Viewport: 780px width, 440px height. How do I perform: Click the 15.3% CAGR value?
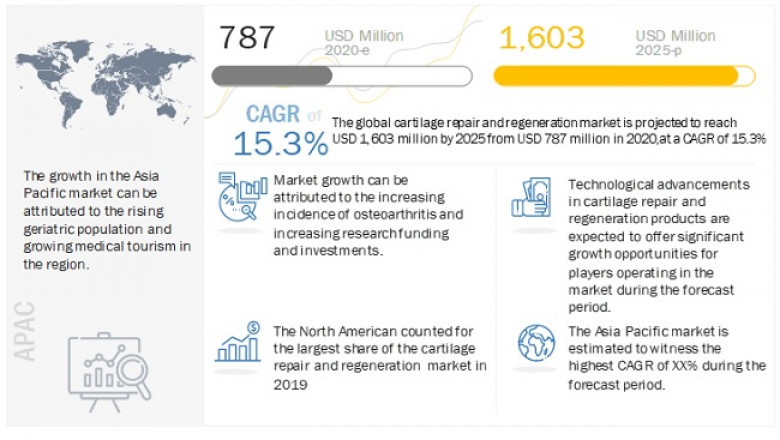click(x=280, y=143)
